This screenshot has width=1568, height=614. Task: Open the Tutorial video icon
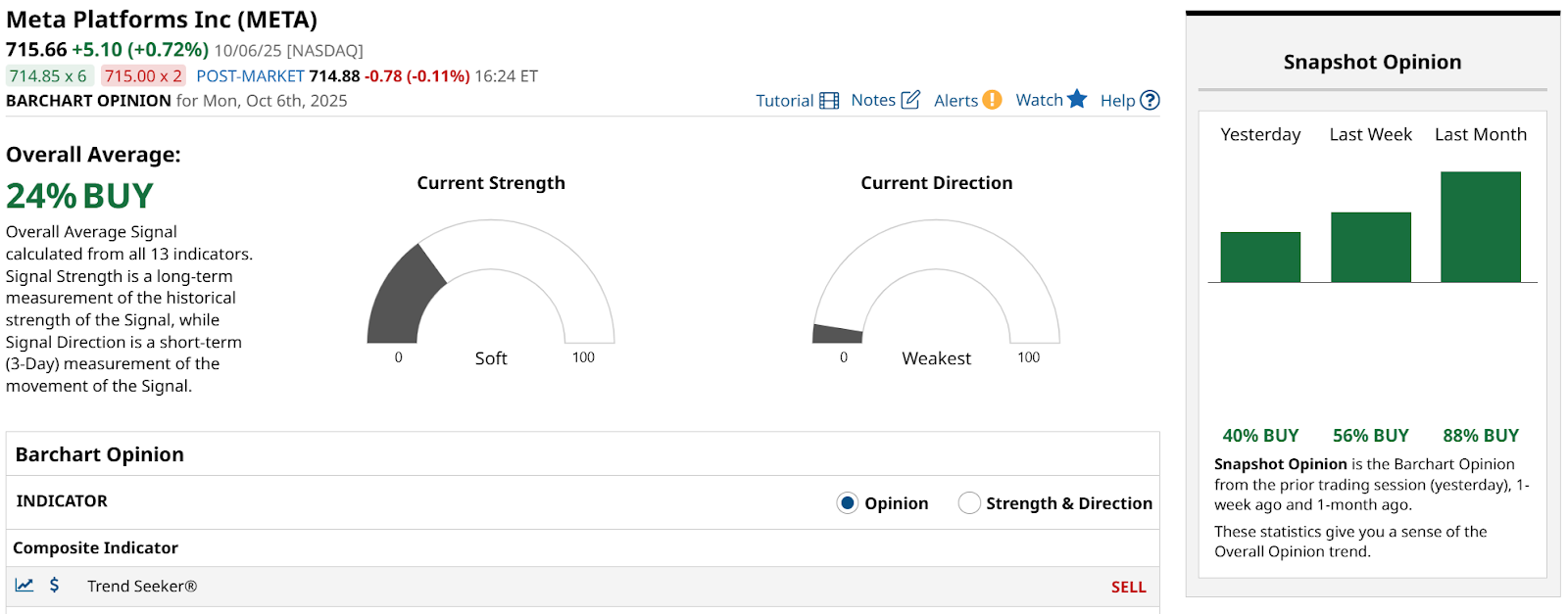coord(829,101)
